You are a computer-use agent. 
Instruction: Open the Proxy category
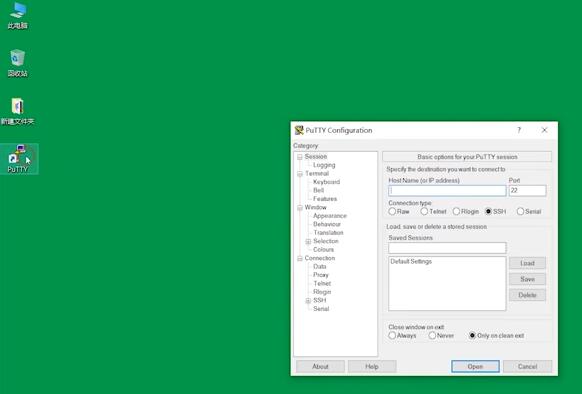(x=321, y=275)
